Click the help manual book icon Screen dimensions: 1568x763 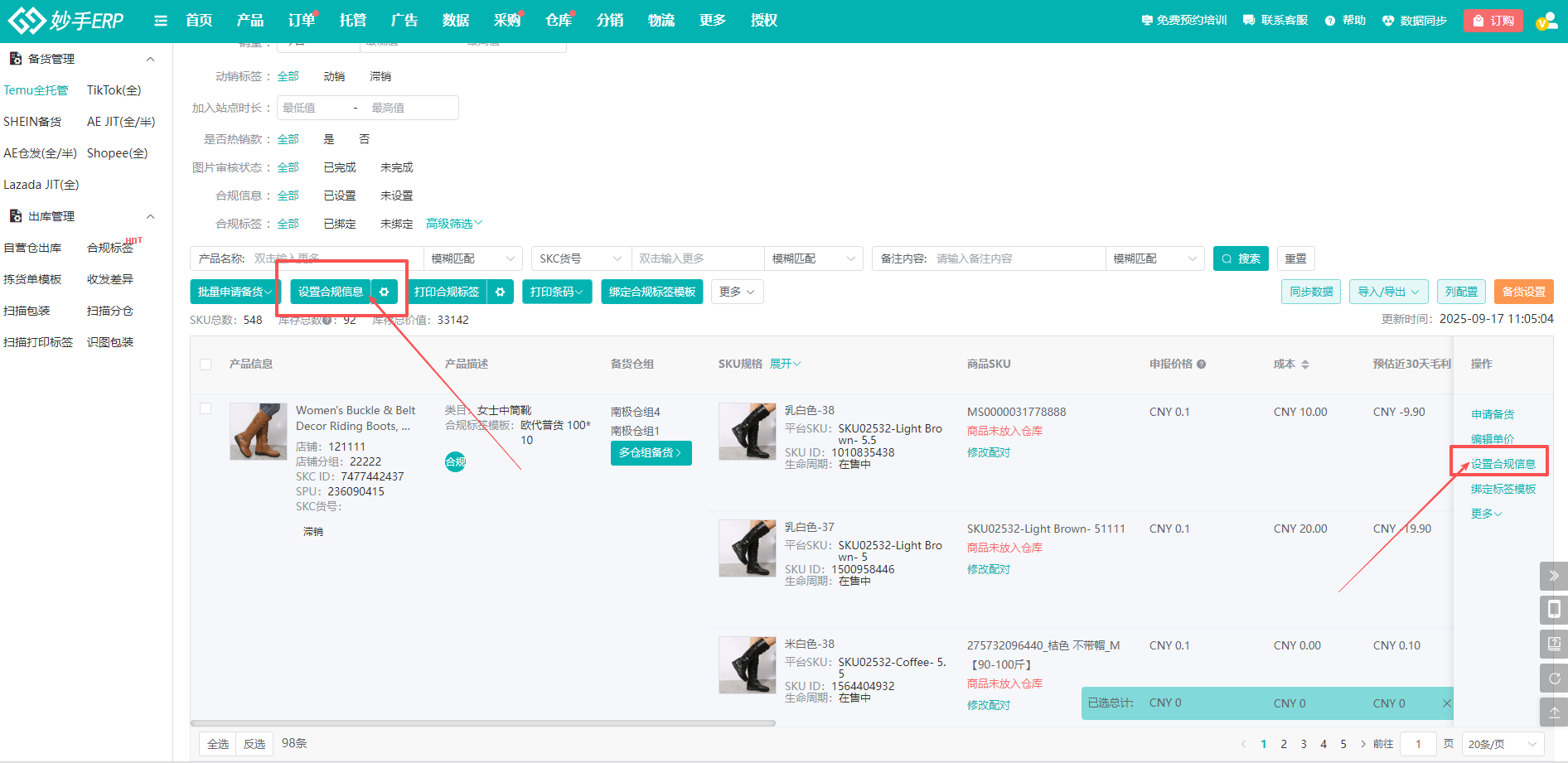[x=1554, y=644]
